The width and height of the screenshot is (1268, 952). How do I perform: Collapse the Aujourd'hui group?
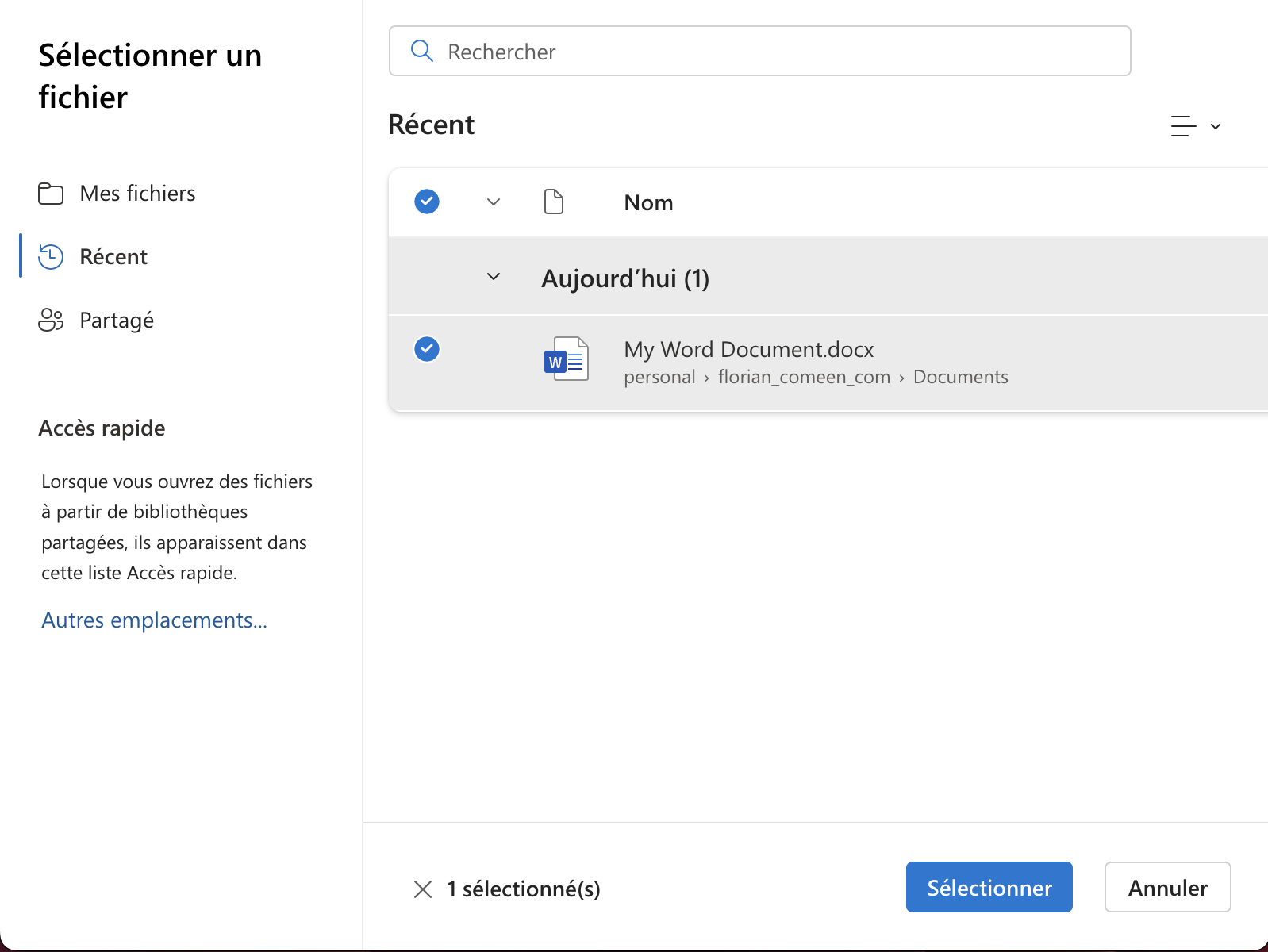494,277
